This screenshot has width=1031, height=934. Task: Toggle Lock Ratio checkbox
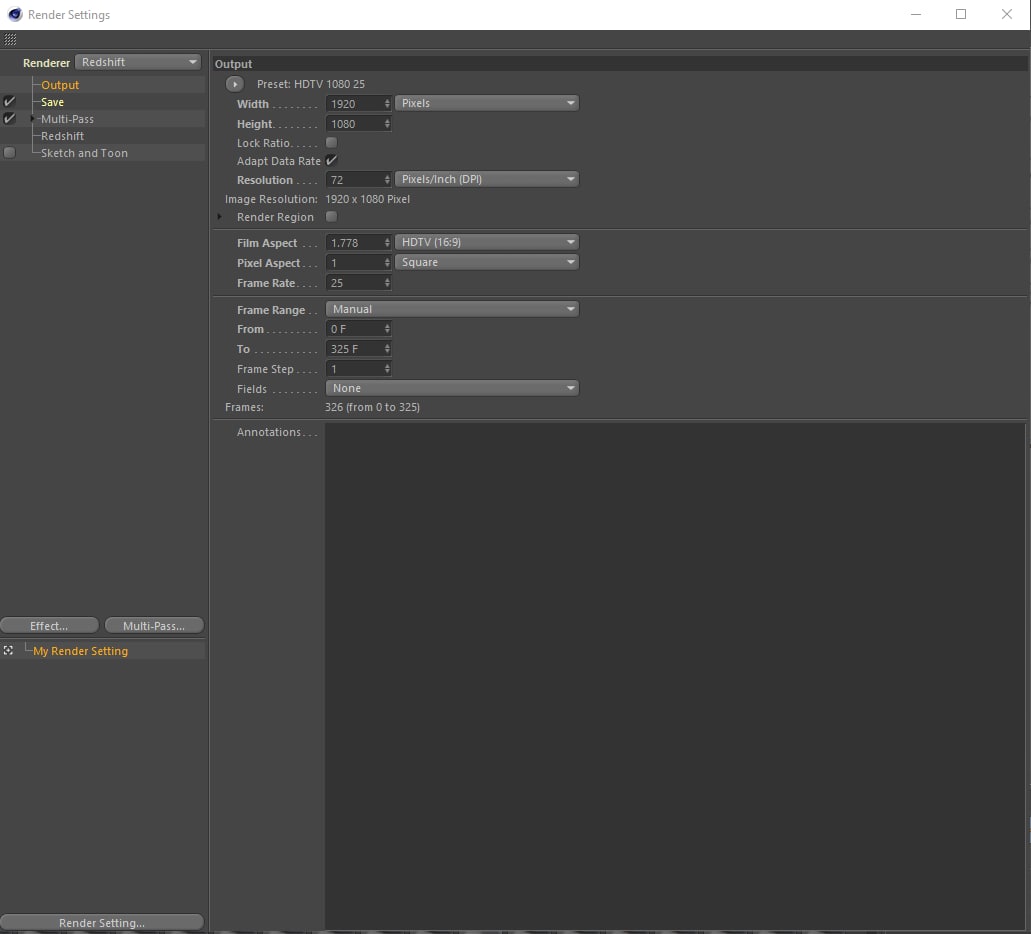[331, 143]
